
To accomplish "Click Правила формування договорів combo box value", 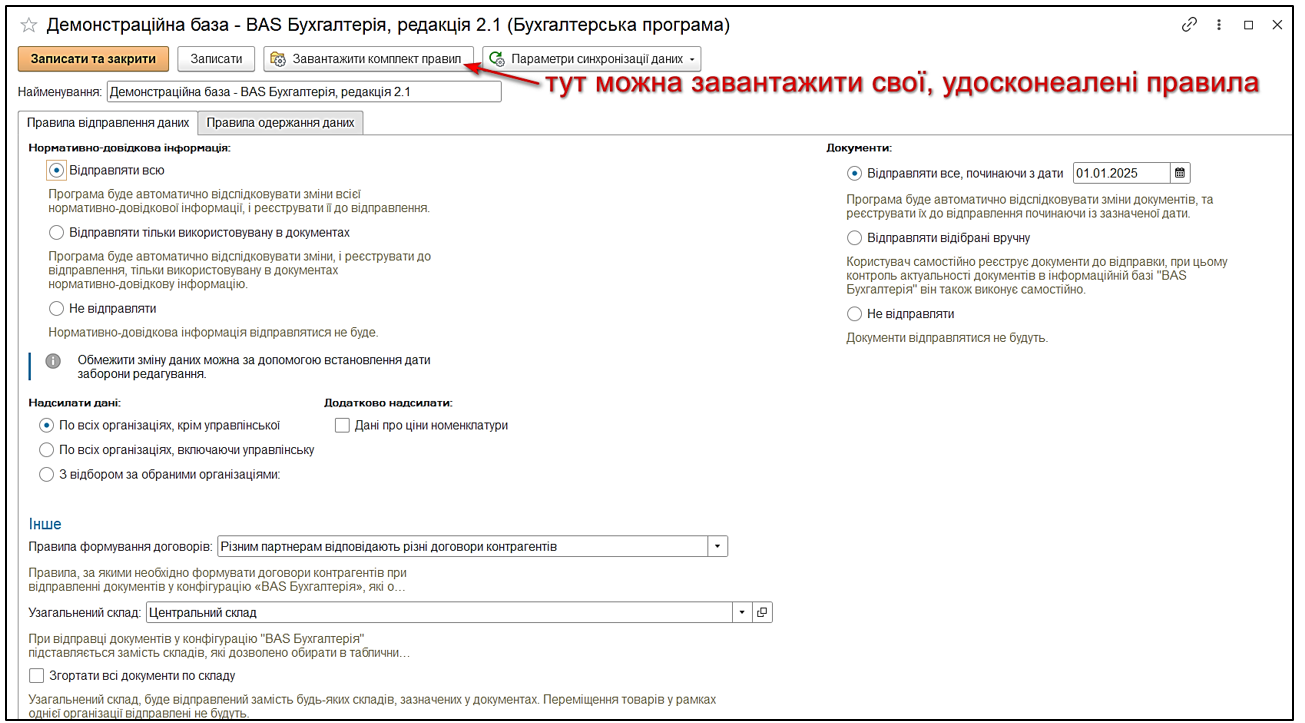I will point(462,547).
